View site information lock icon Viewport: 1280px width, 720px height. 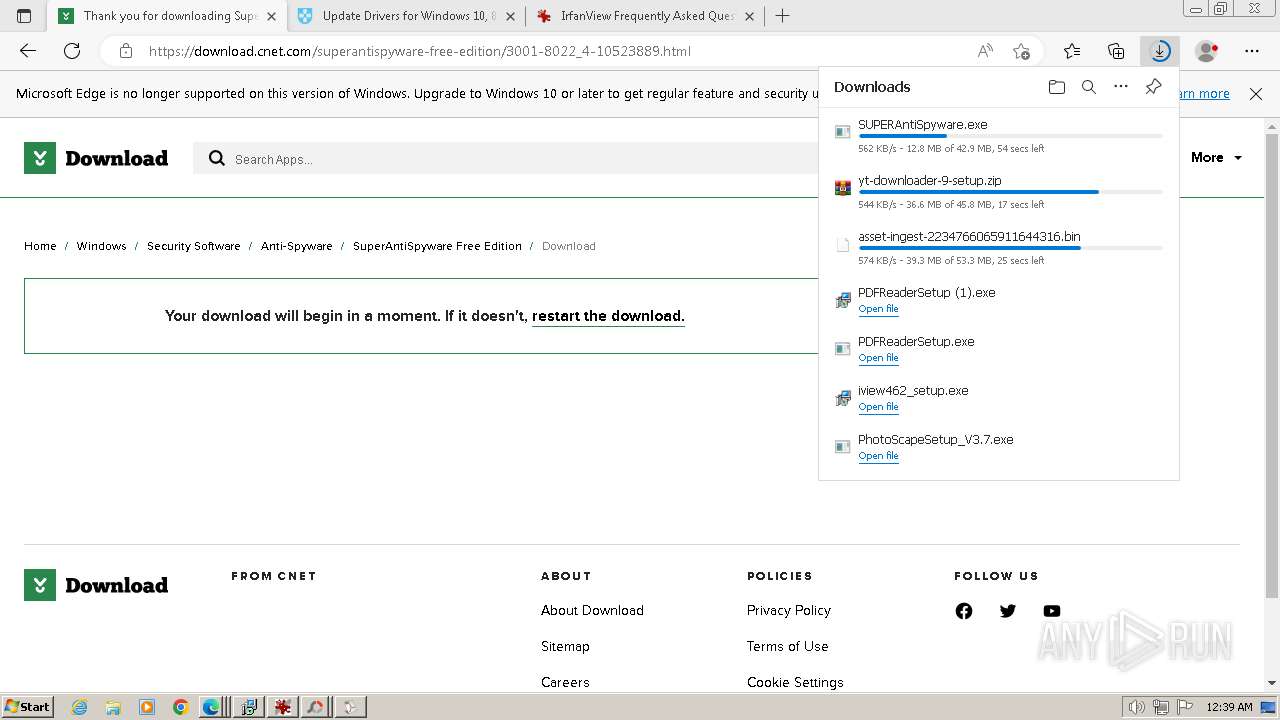[125, 51]
